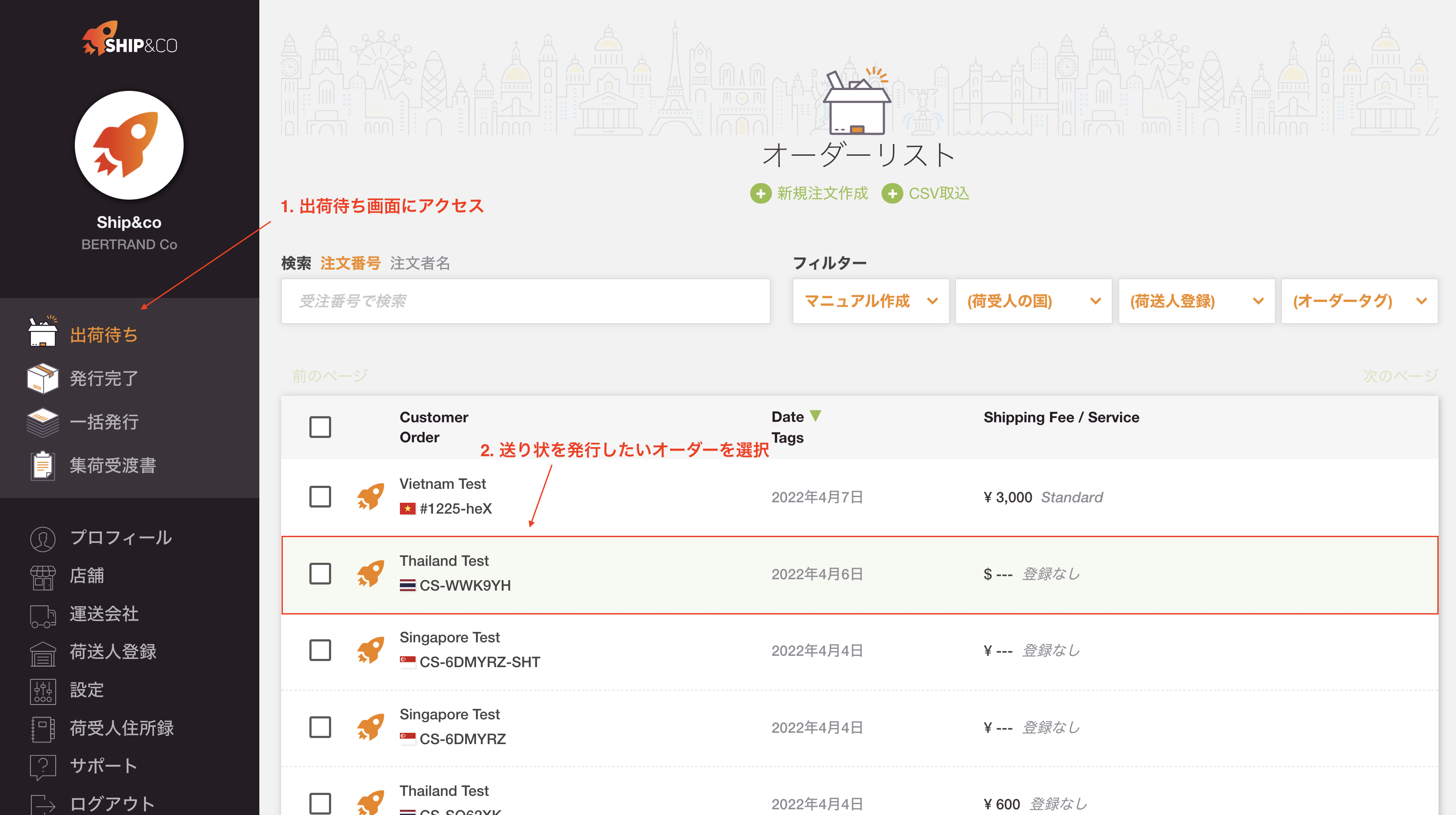
Task: Open the (荷受人の国) filter dropdown
Action: pos(1034,301)
